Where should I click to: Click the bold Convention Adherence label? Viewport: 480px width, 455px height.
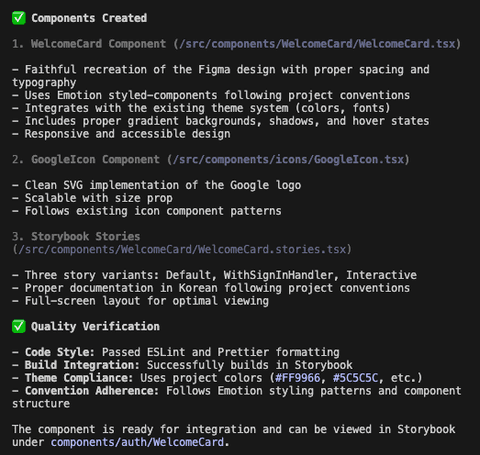click(92, 391)
